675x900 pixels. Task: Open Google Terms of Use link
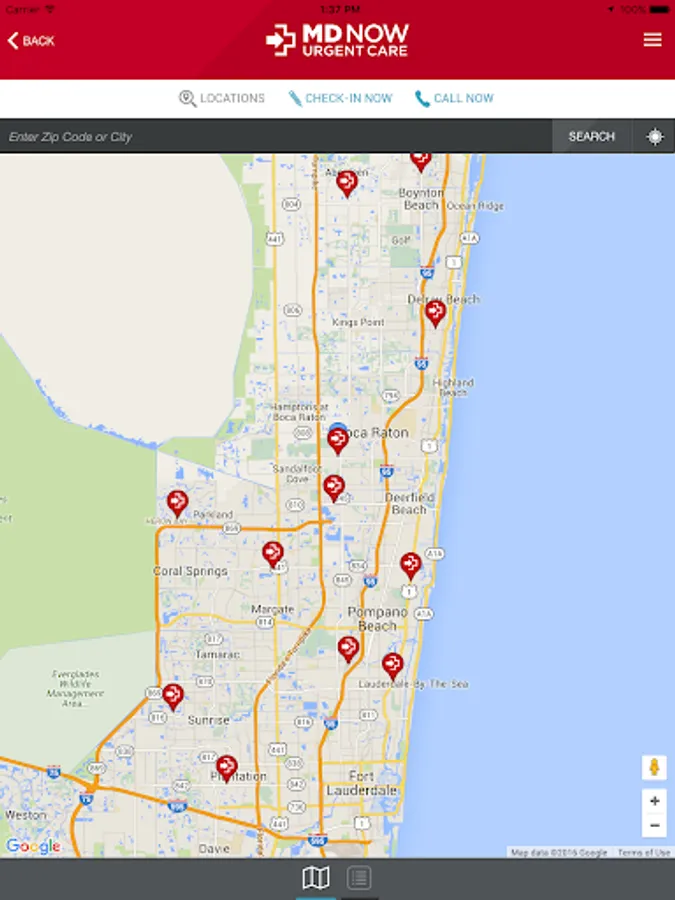point(643,852)
